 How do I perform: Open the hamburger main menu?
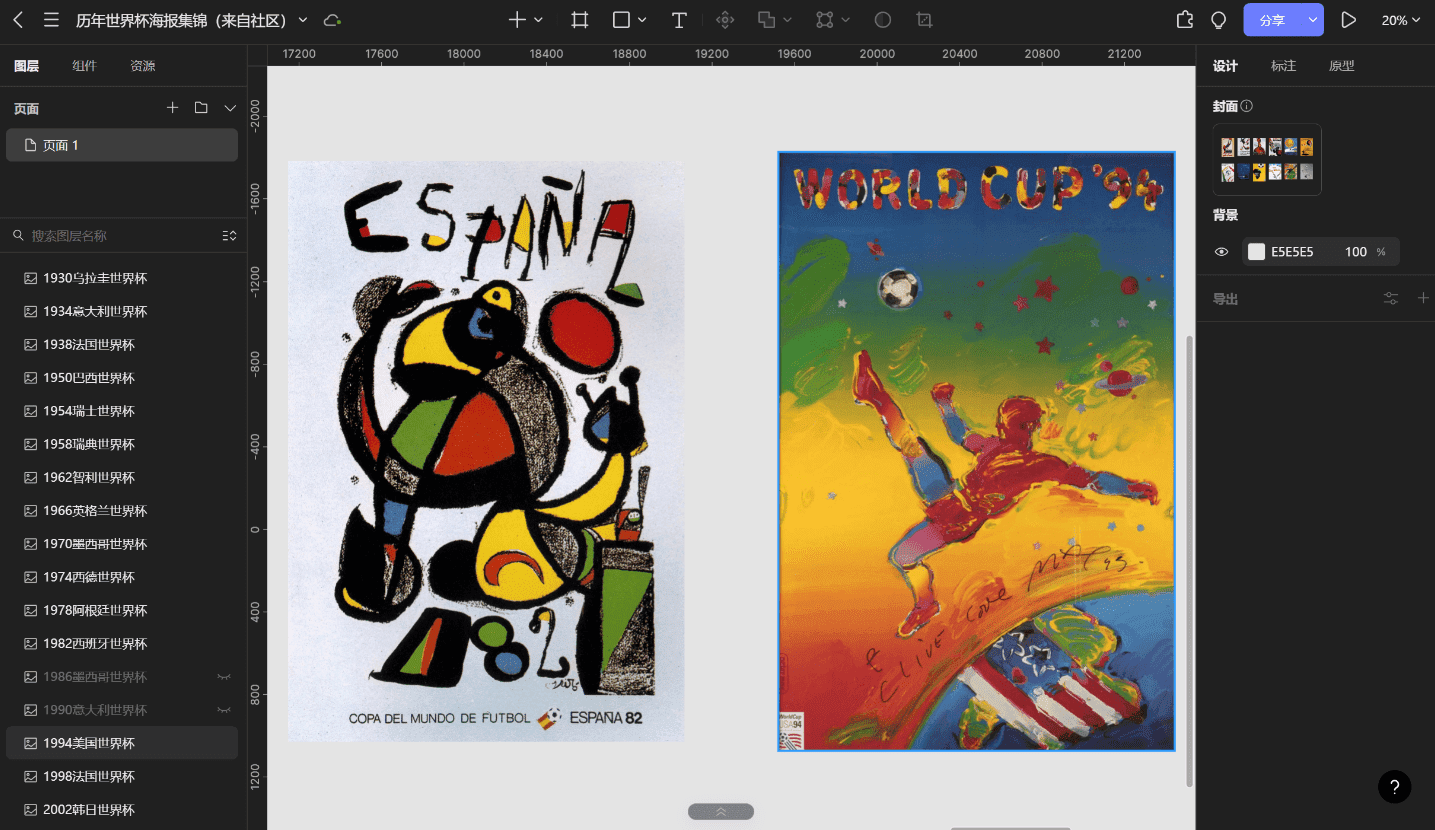click(51, 20)
